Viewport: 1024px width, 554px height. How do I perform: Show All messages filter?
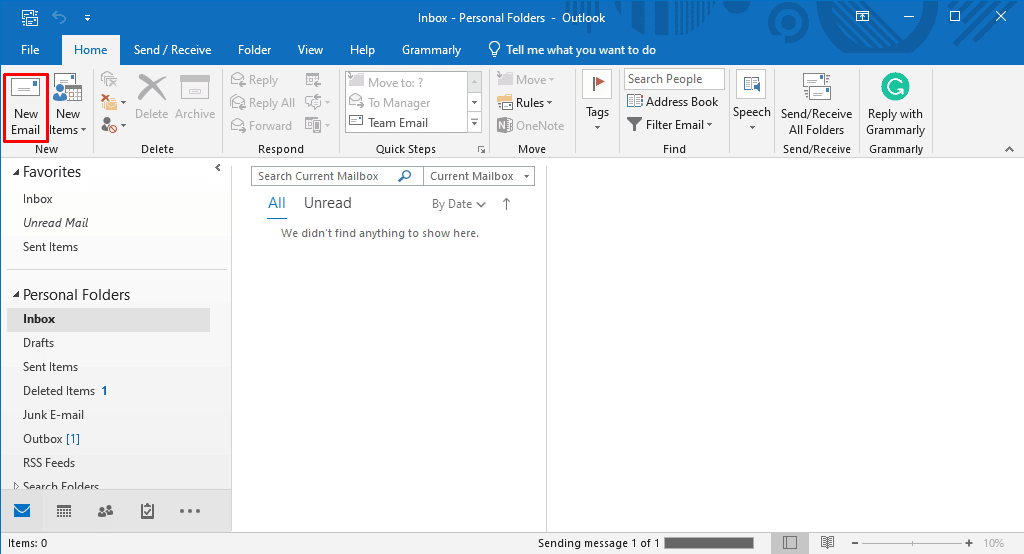coord(277,203)
